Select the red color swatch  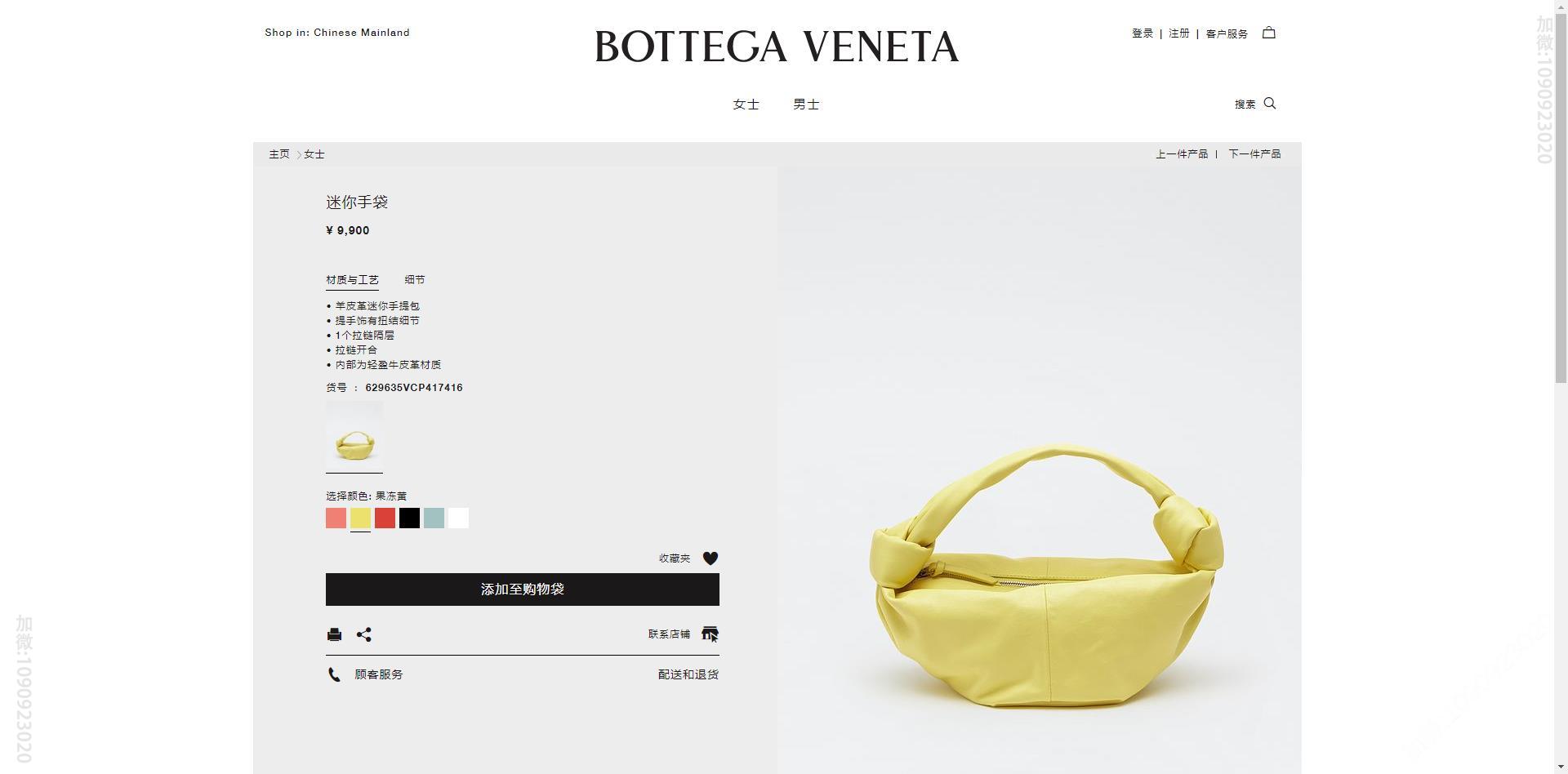[x=385, y=518]
